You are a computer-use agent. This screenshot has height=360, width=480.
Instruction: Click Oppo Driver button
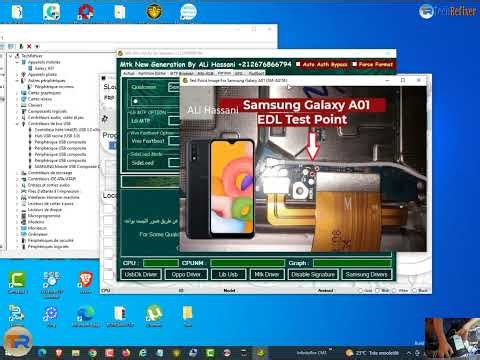(186, 275)
